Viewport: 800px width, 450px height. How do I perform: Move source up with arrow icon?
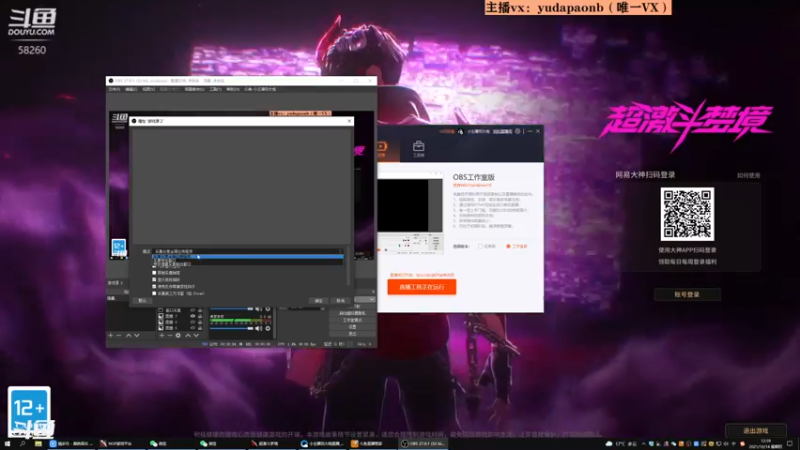[x=188, y=335]
